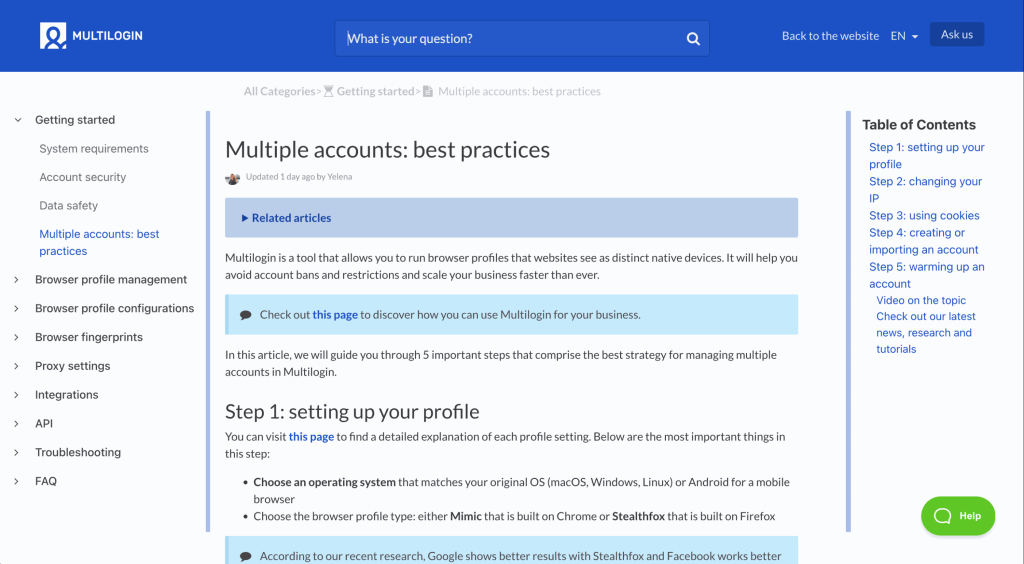Click the speech bubble icon beside Check out

[246, 315]
